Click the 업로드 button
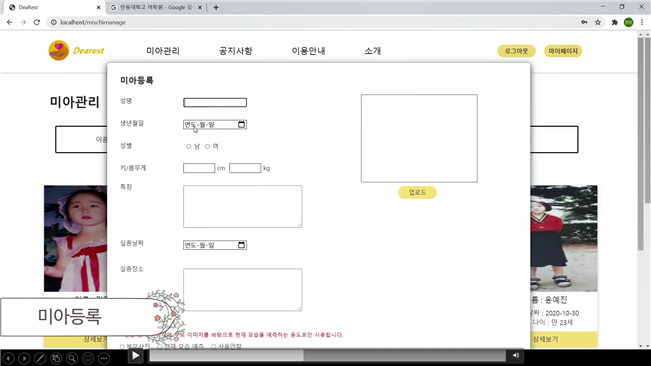The width and height of the screenshot is (651, 366). tap(417, 192)
